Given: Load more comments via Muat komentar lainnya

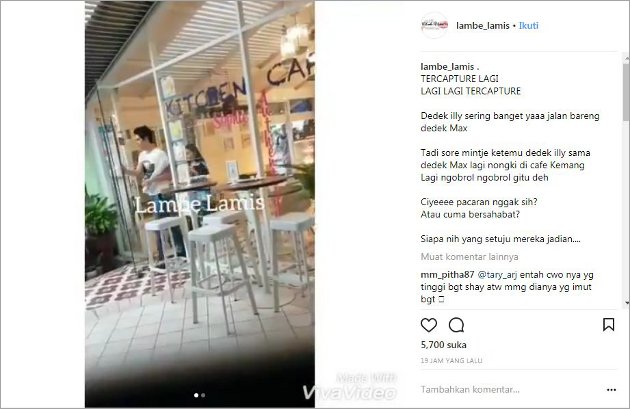Looking at the screenshot, I should pyautogui.click(x=469, y=257).
